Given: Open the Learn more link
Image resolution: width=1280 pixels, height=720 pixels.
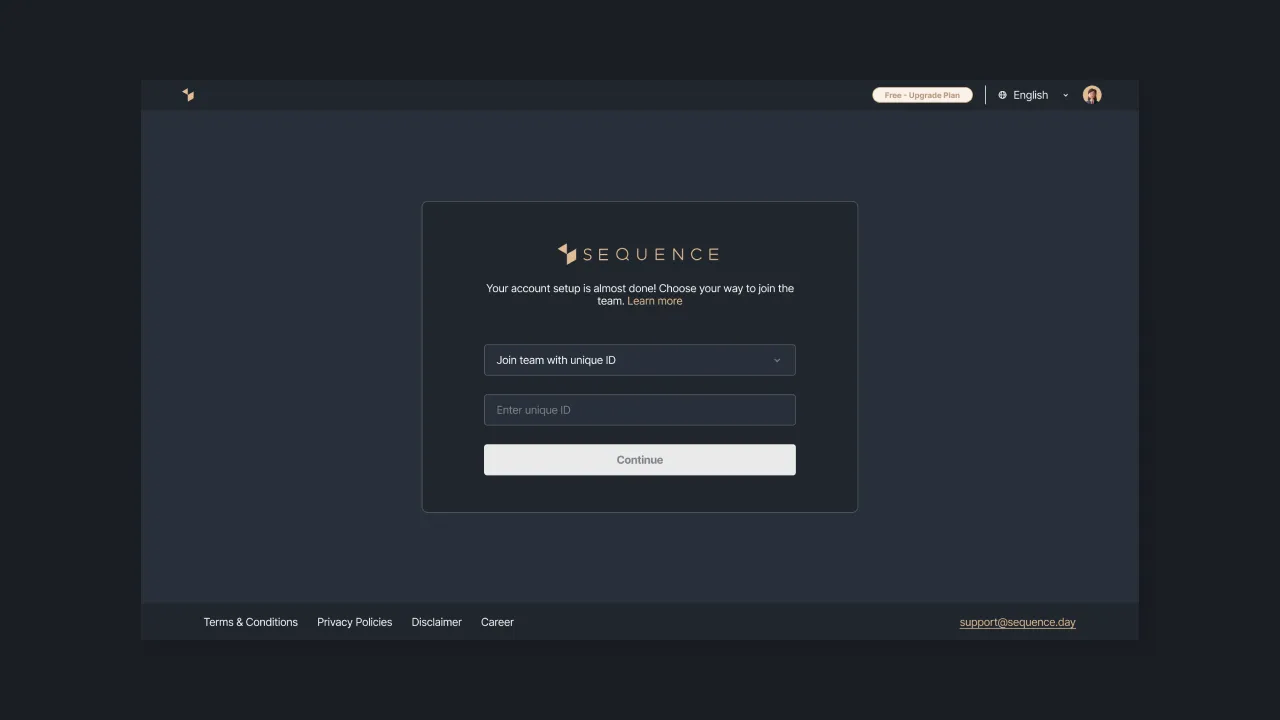Looking at the screenshot, I should 655,301.
